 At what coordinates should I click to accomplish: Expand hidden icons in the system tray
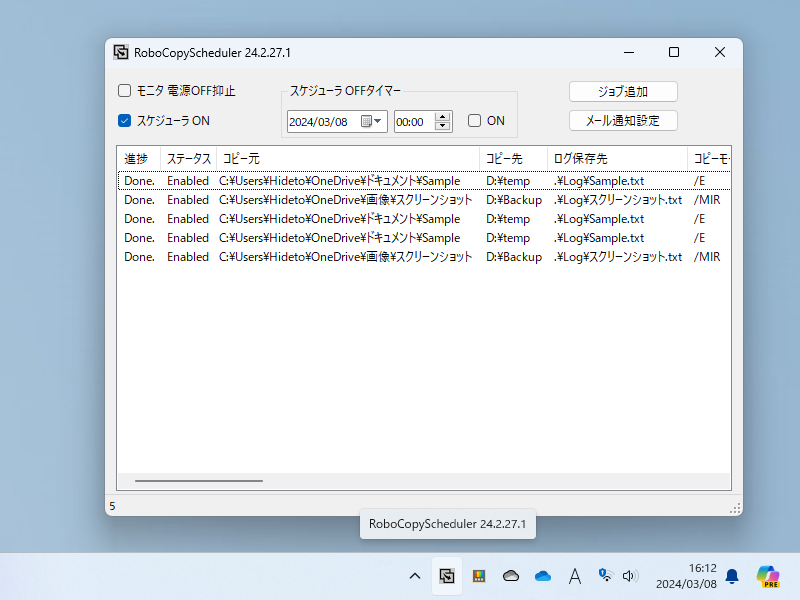coord(414,576)
